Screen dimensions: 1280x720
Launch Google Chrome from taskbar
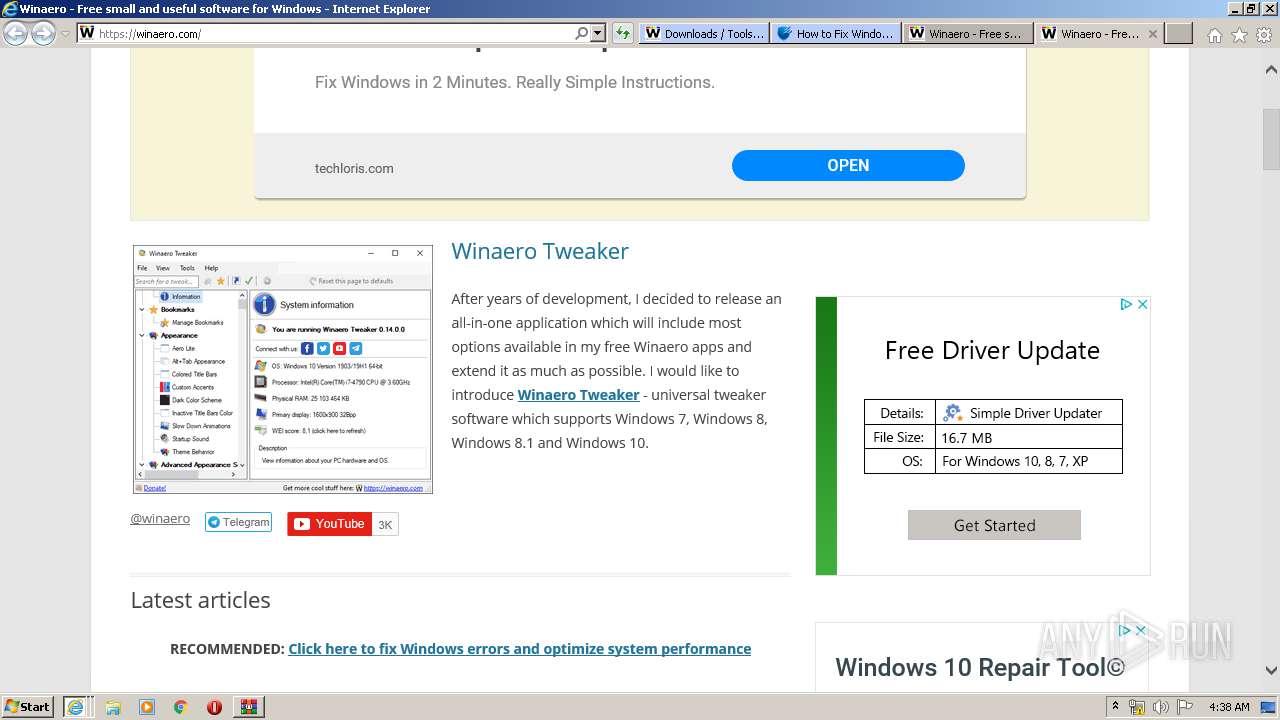tap(180, 707)
